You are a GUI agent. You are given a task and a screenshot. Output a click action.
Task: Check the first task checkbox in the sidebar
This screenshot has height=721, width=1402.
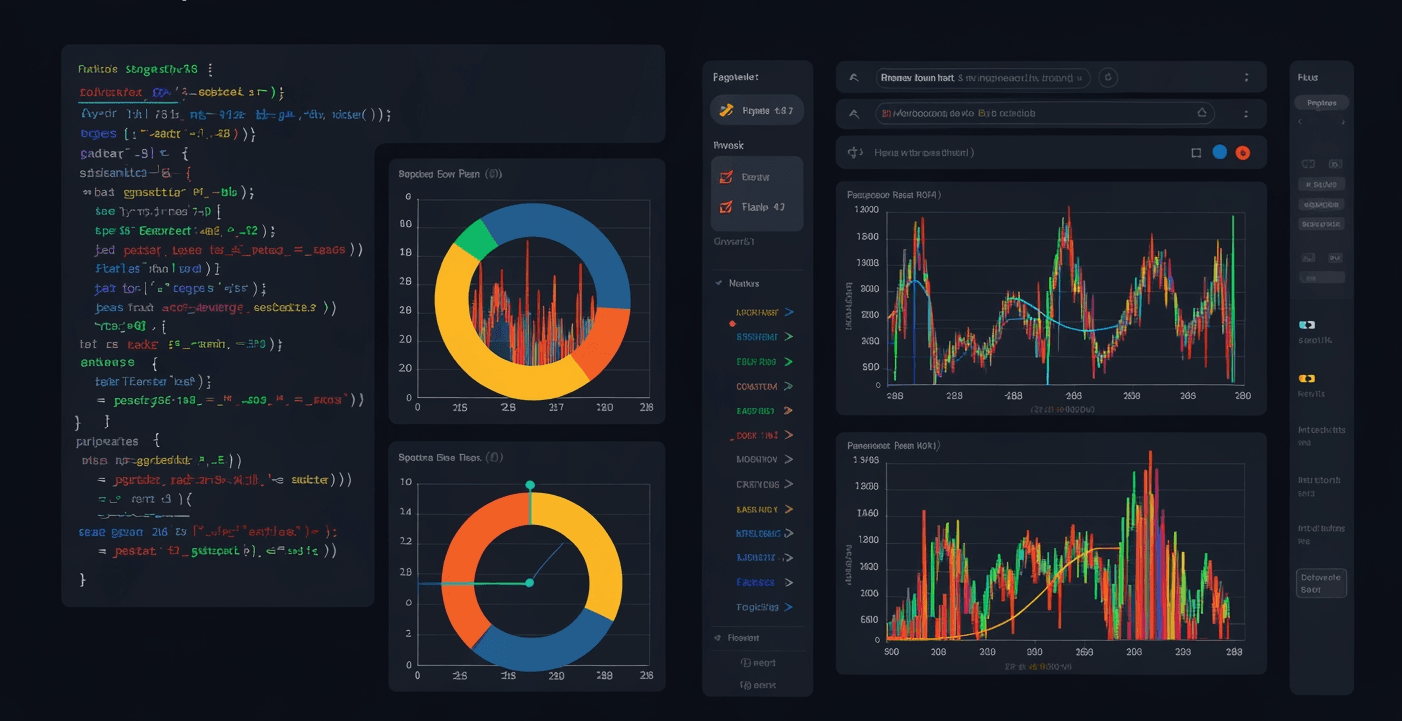(725, 176)
